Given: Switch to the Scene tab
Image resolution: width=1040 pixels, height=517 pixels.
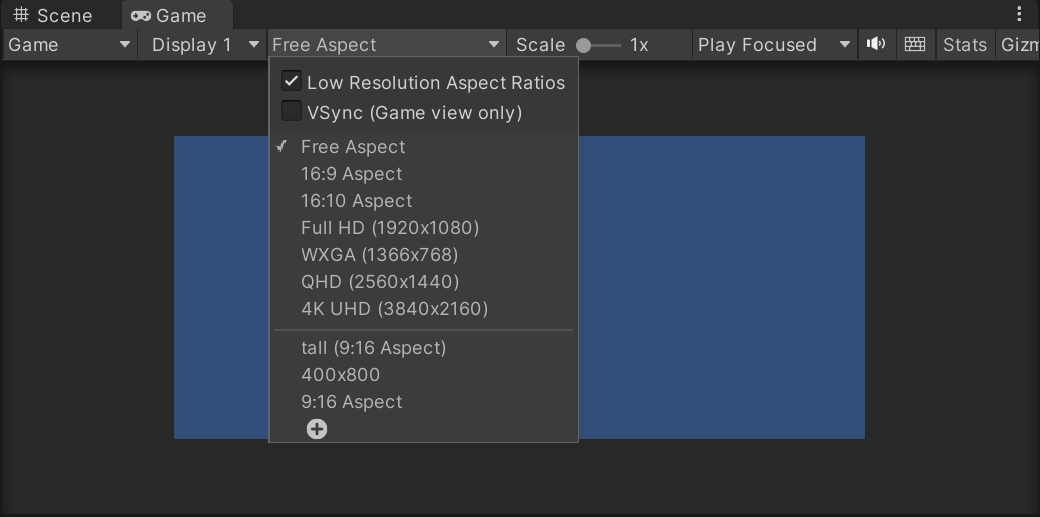Looking at the screenshot, I should pos(54,15).
